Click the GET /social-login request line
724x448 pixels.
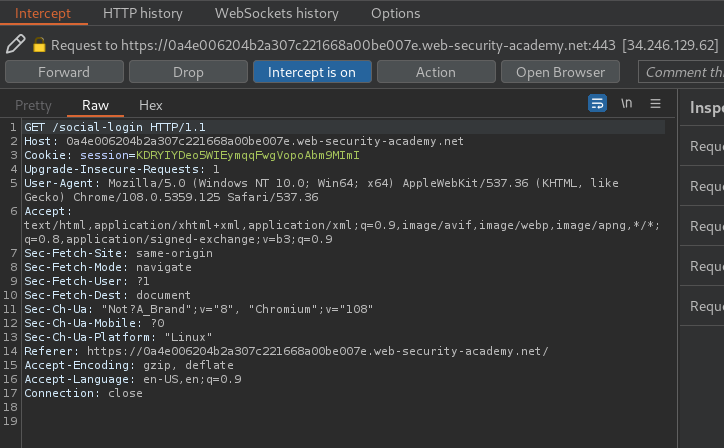click(x=115, y=127)
